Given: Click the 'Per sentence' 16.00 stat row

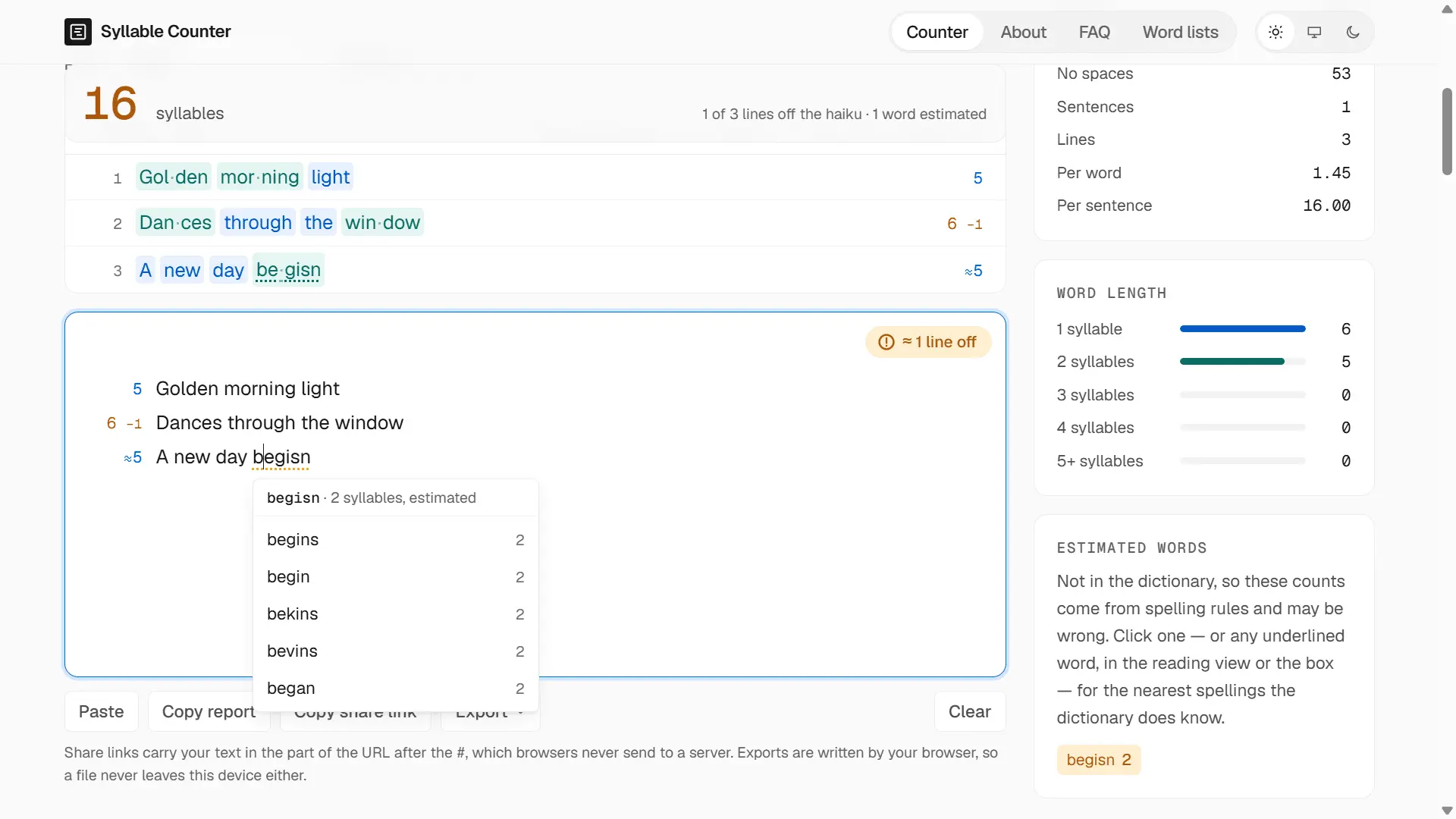Looking at the screenshot, I should tap(1203, 206).
